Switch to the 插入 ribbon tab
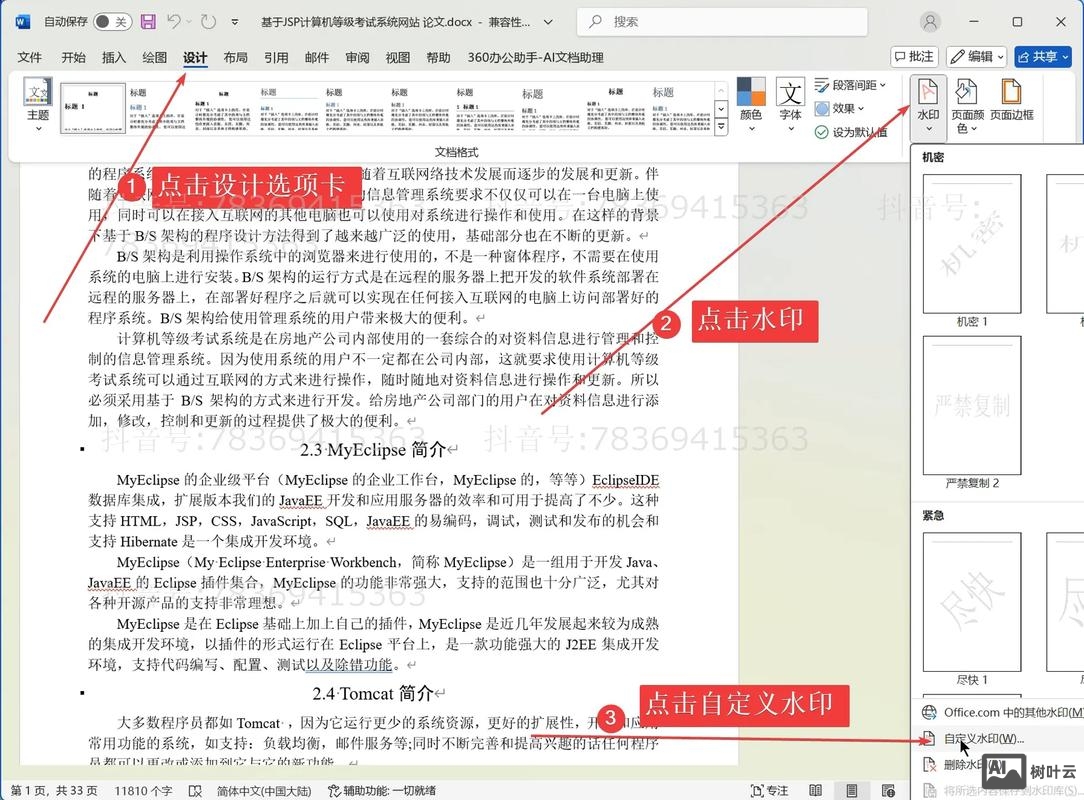 (112, 57)
